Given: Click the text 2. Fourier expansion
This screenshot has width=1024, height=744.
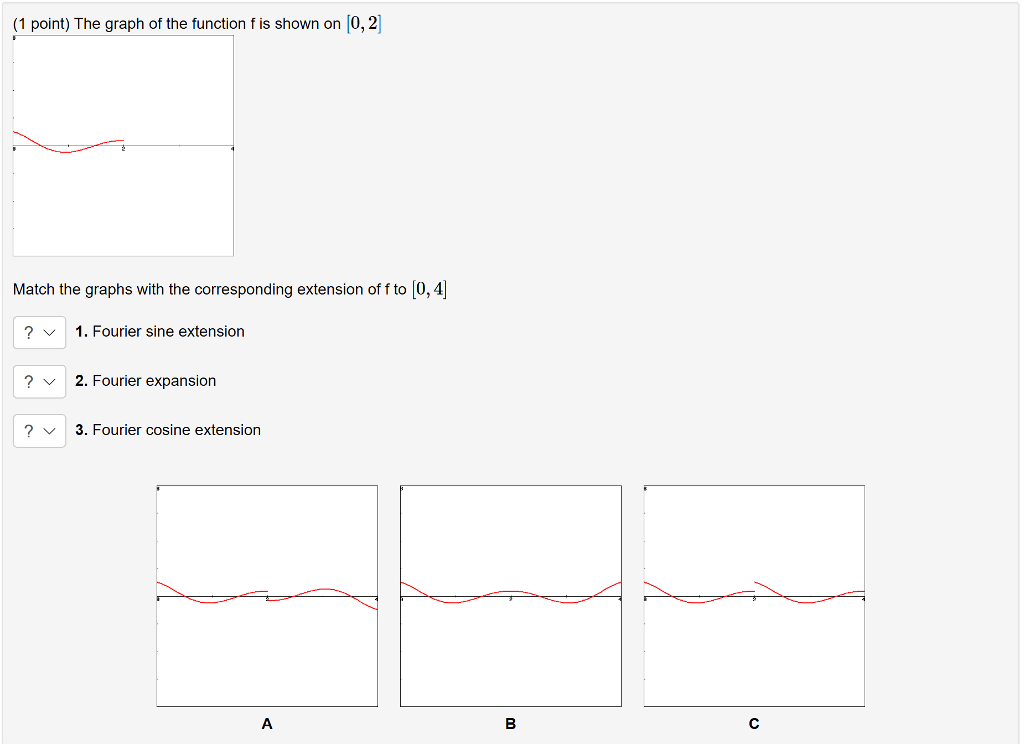Looking at the screenshot, I should click(x=146, y=381).
